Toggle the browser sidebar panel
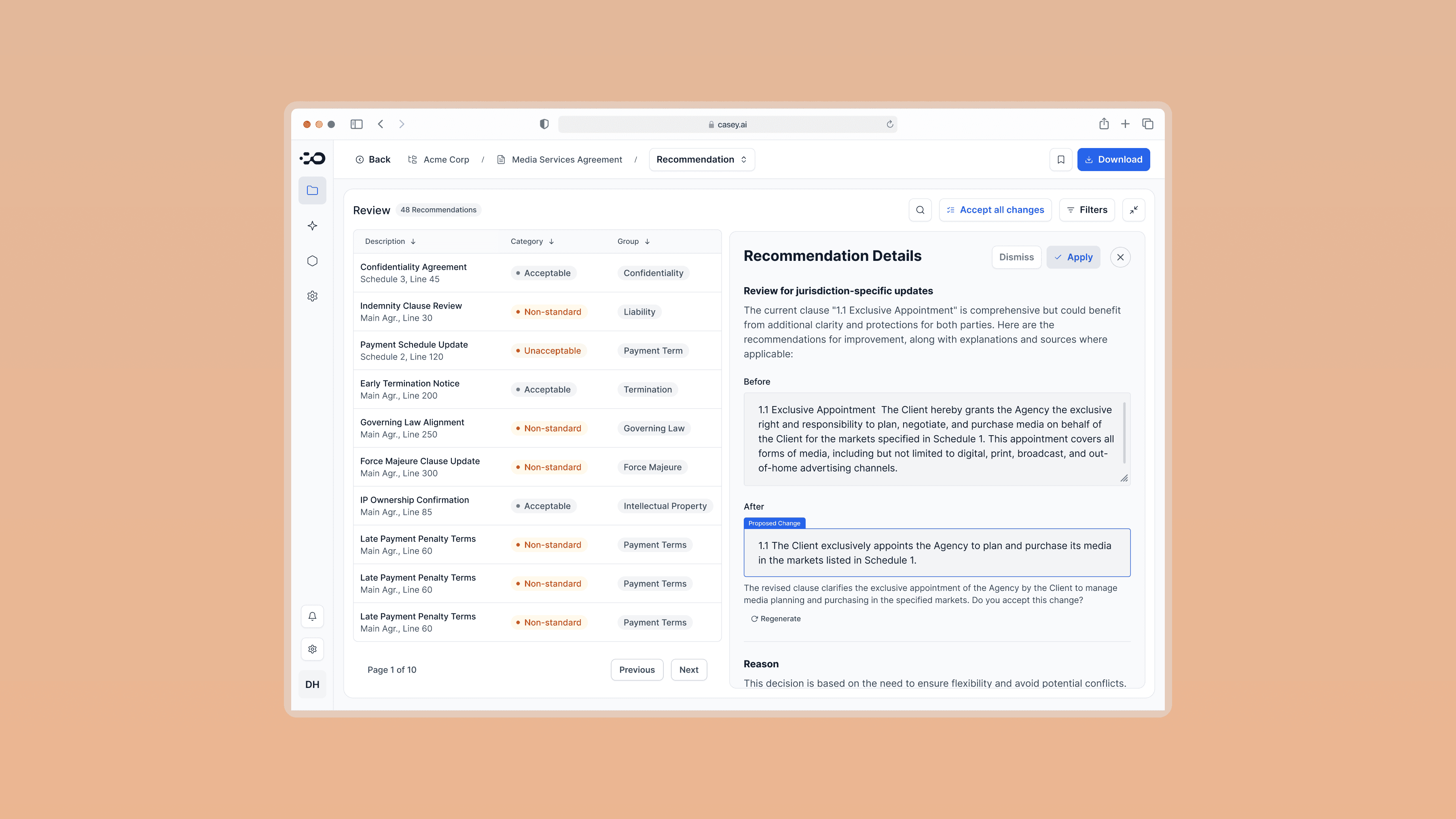 point(356,124)
